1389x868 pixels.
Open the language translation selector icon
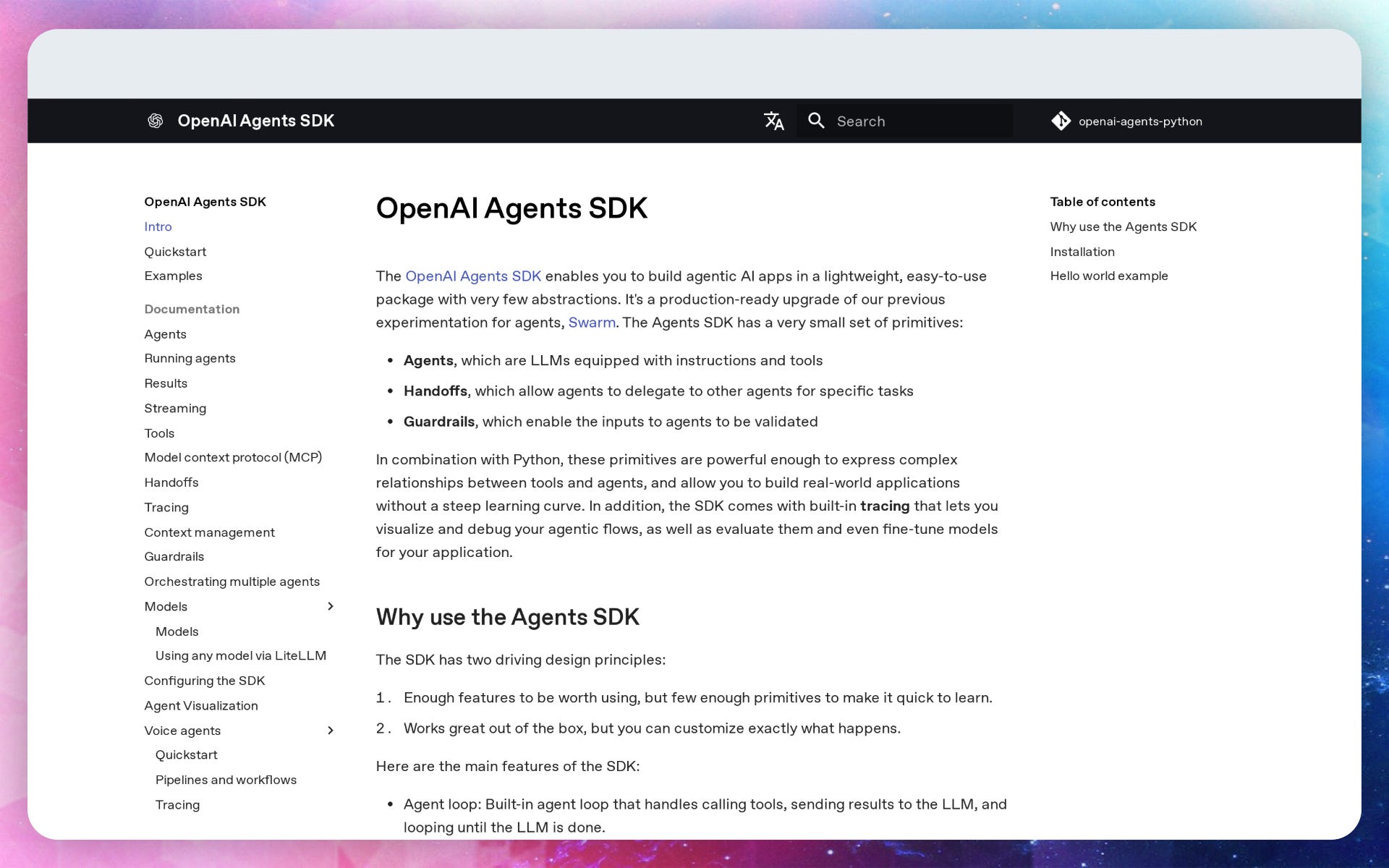773,121
